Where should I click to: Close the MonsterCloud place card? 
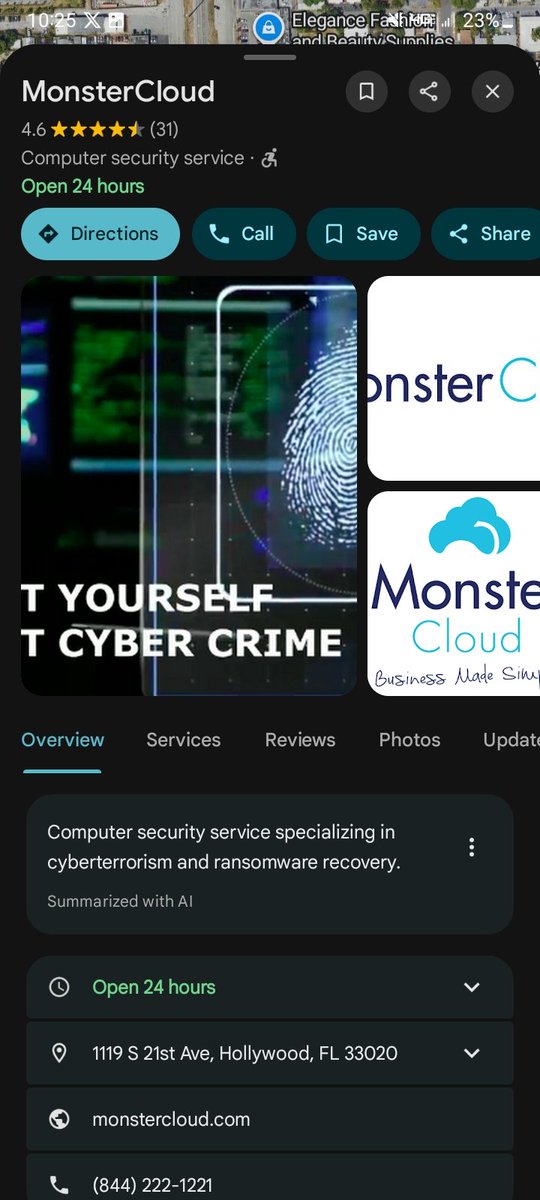(492, 92)
